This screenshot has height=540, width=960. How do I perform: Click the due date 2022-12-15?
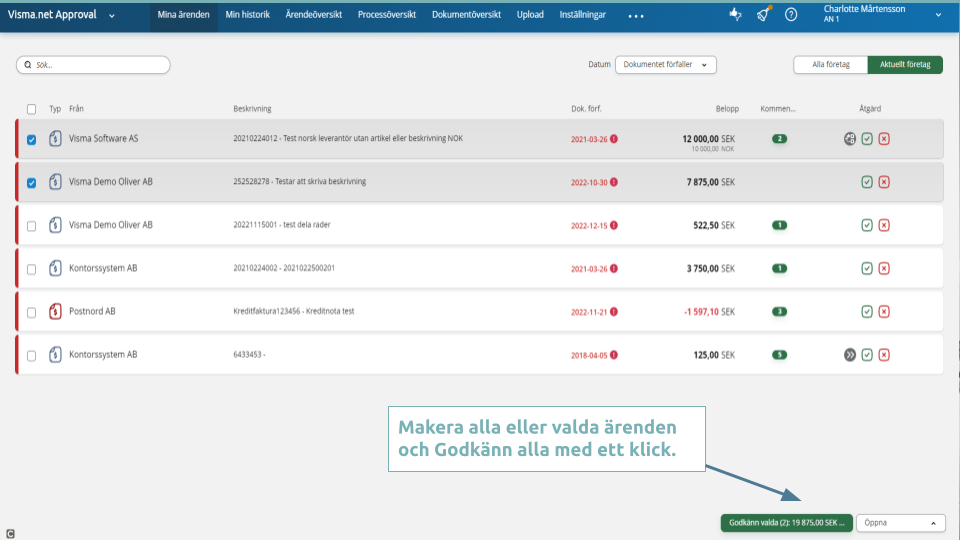(589, 226)
